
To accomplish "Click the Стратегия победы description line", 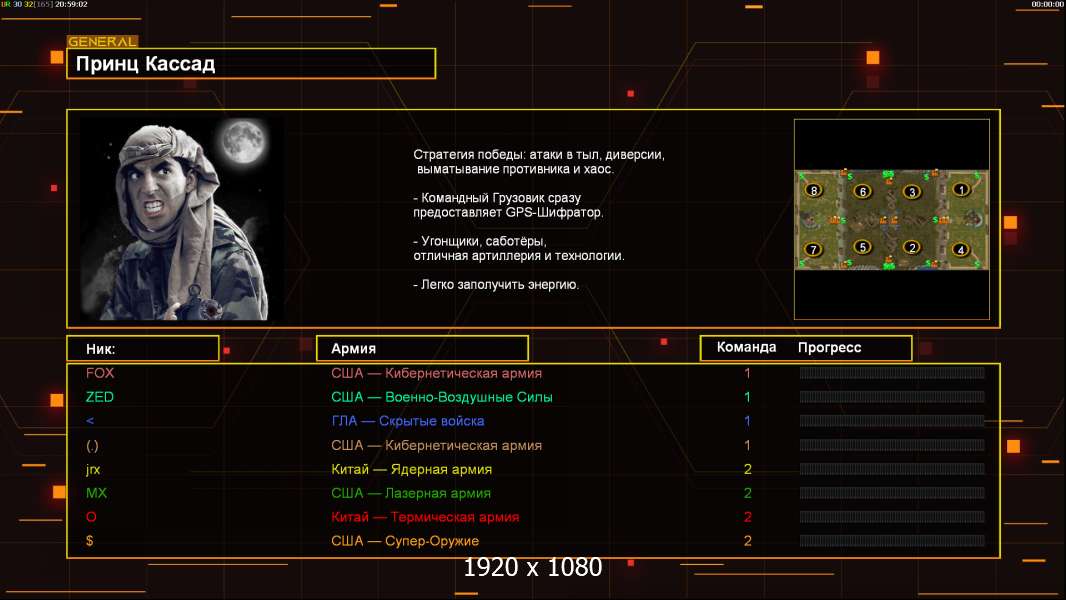I will (538, 162).
